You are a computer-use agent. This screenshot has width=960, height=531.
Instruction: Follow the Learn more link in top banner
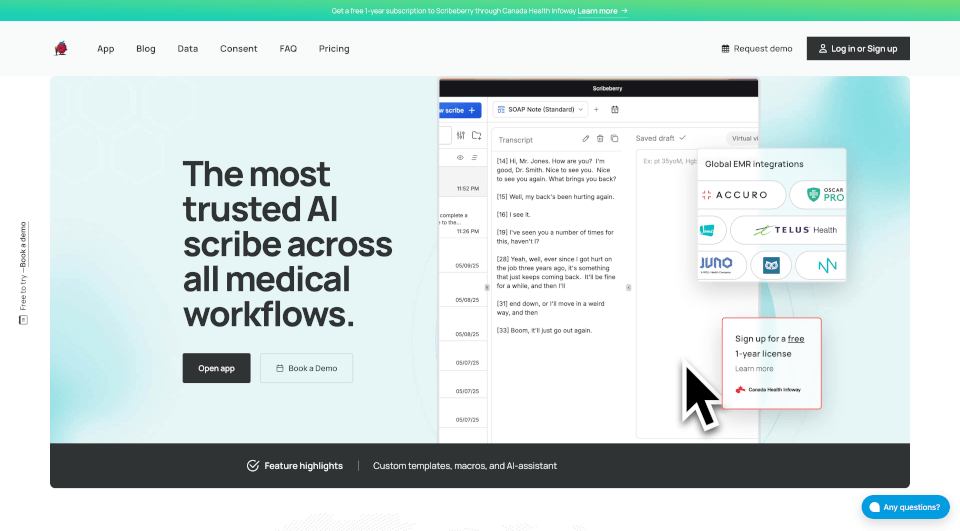(602, 11)
